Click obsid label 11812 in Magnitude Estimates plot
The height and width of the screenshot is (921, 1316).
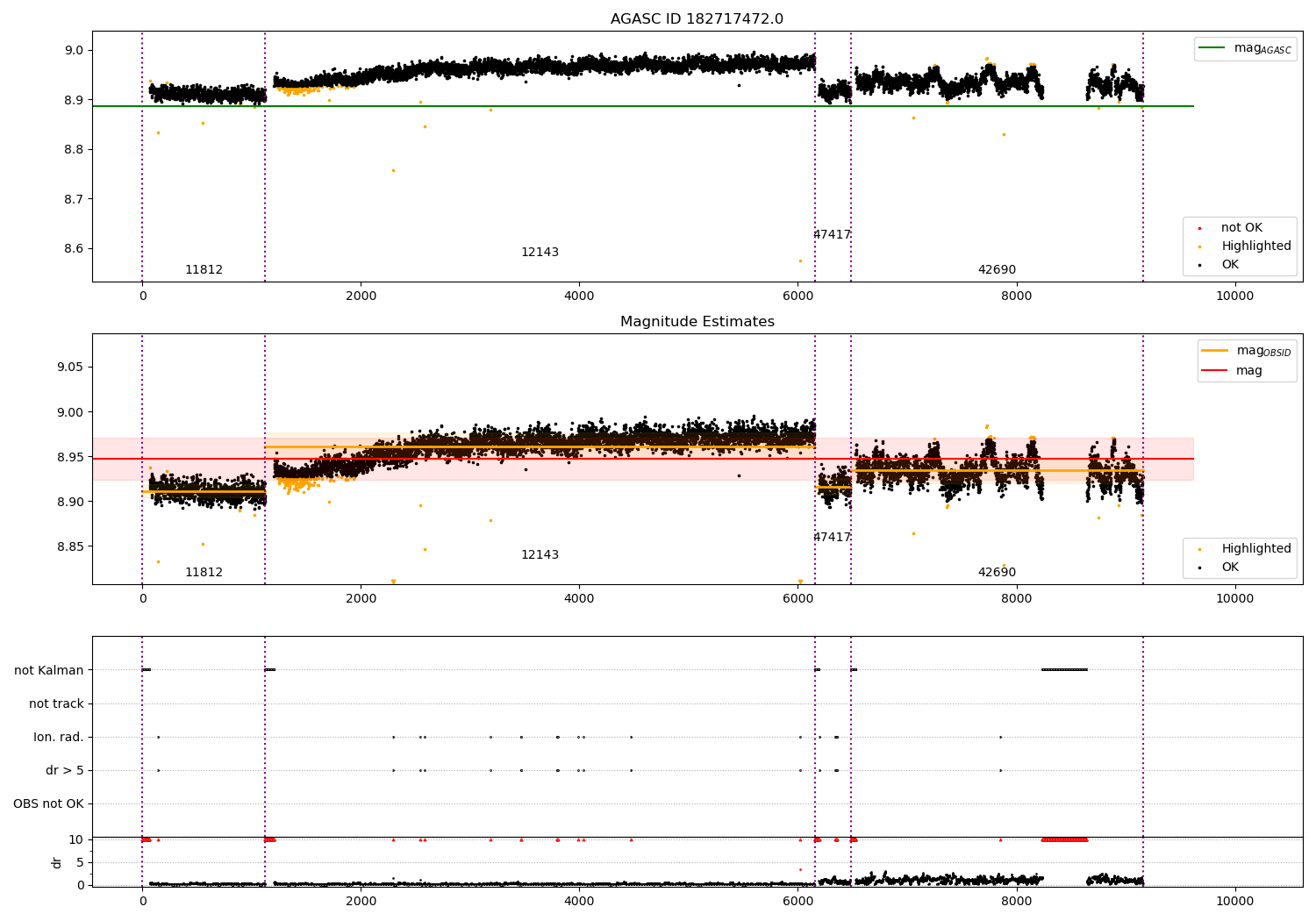click(204, 573)
